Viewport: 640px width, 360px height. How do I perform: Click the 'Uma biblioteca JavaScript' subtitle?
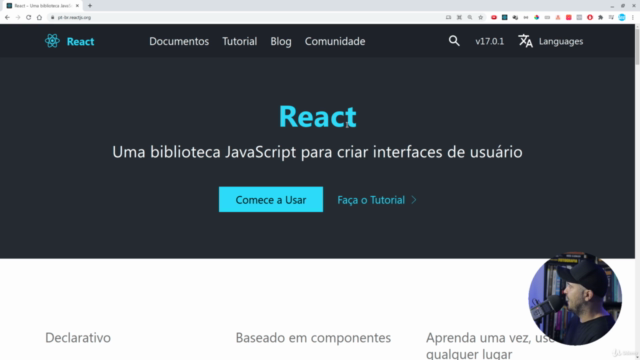pos(317,152)
